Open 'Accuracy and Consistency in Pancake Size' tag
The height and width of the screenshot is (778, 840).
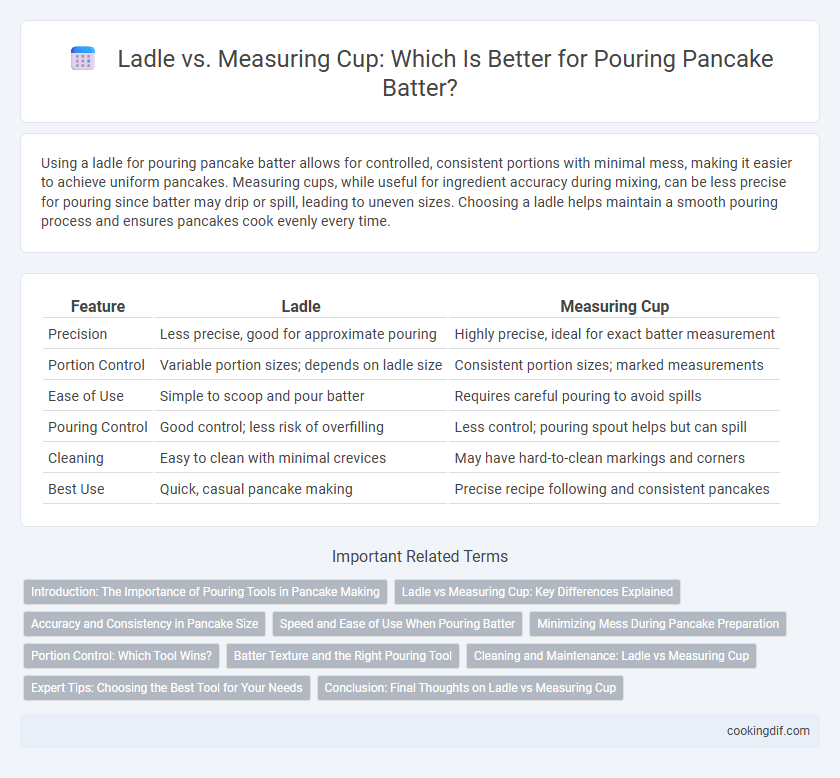pos(145,624)
